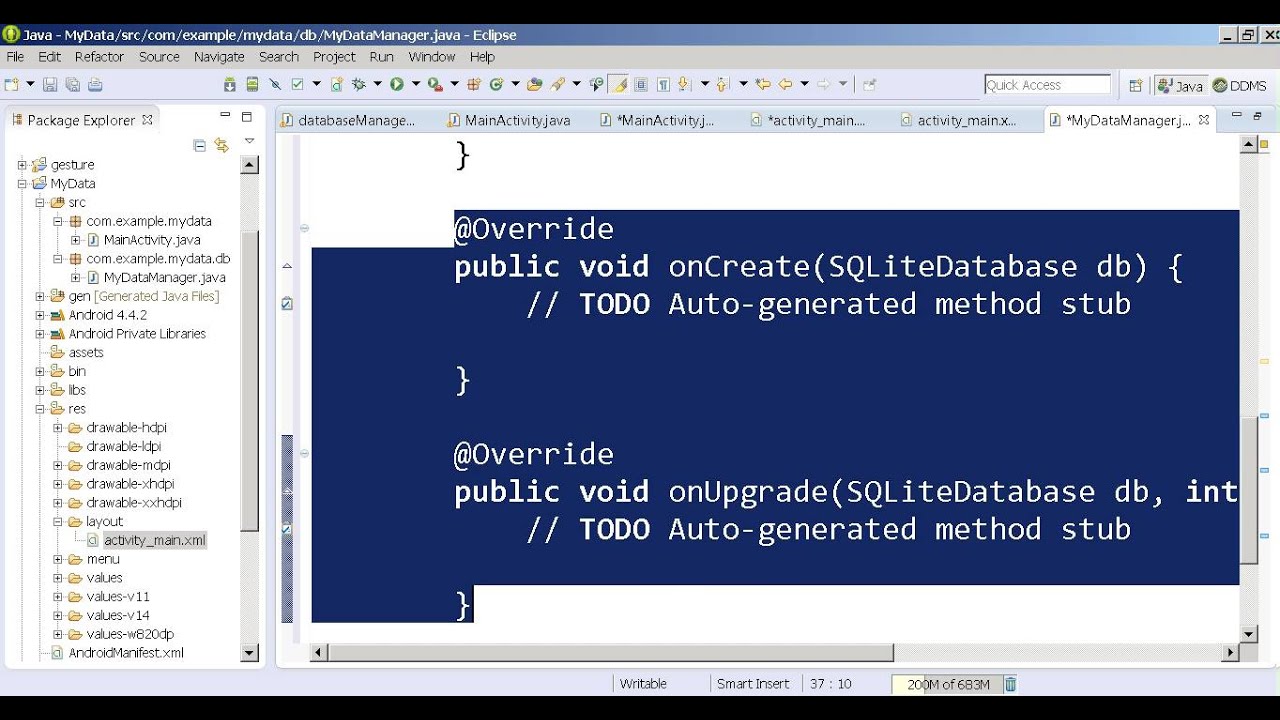The width and height of the screenshot is (1280, 720).
Task: Toggle Block Selection Mode icon
Action: click(x=641, y=85)
